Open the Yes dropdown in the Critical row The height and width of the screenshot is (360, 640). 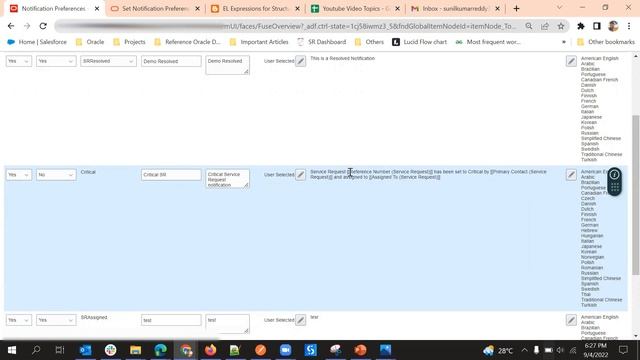19,175
